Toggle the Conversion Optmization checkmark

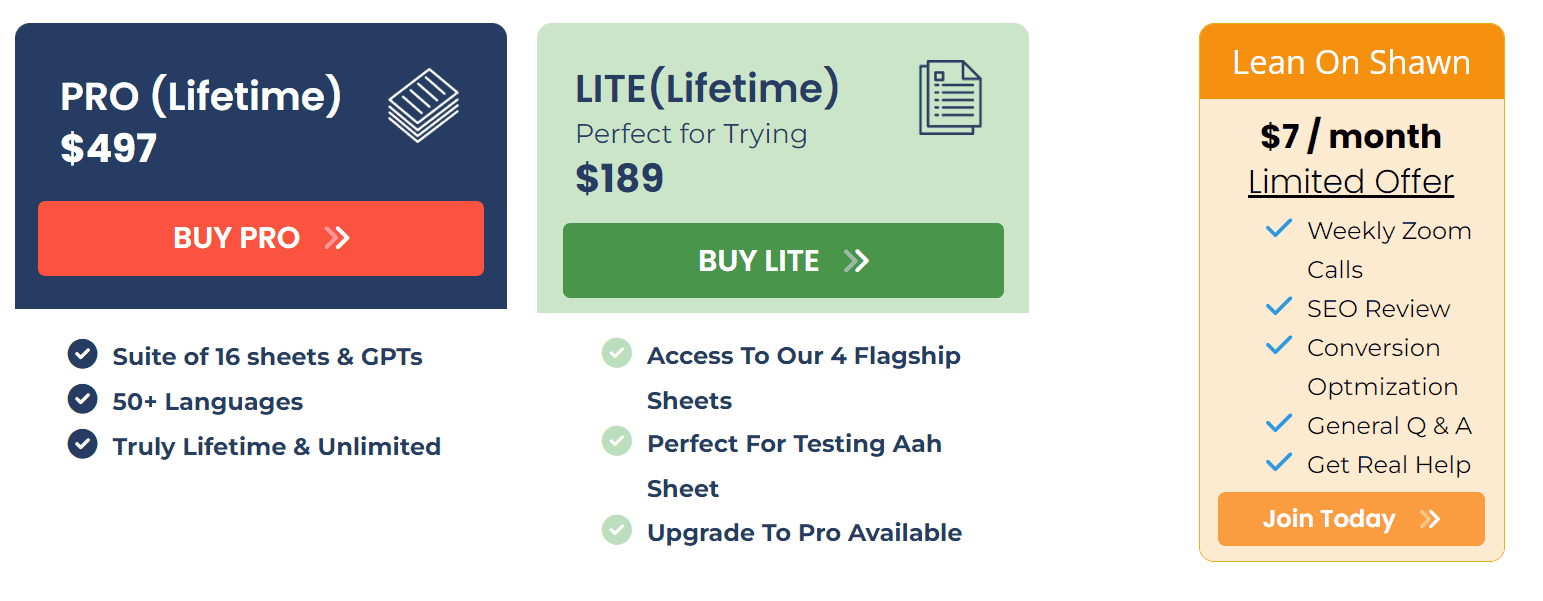point(1278,345)
